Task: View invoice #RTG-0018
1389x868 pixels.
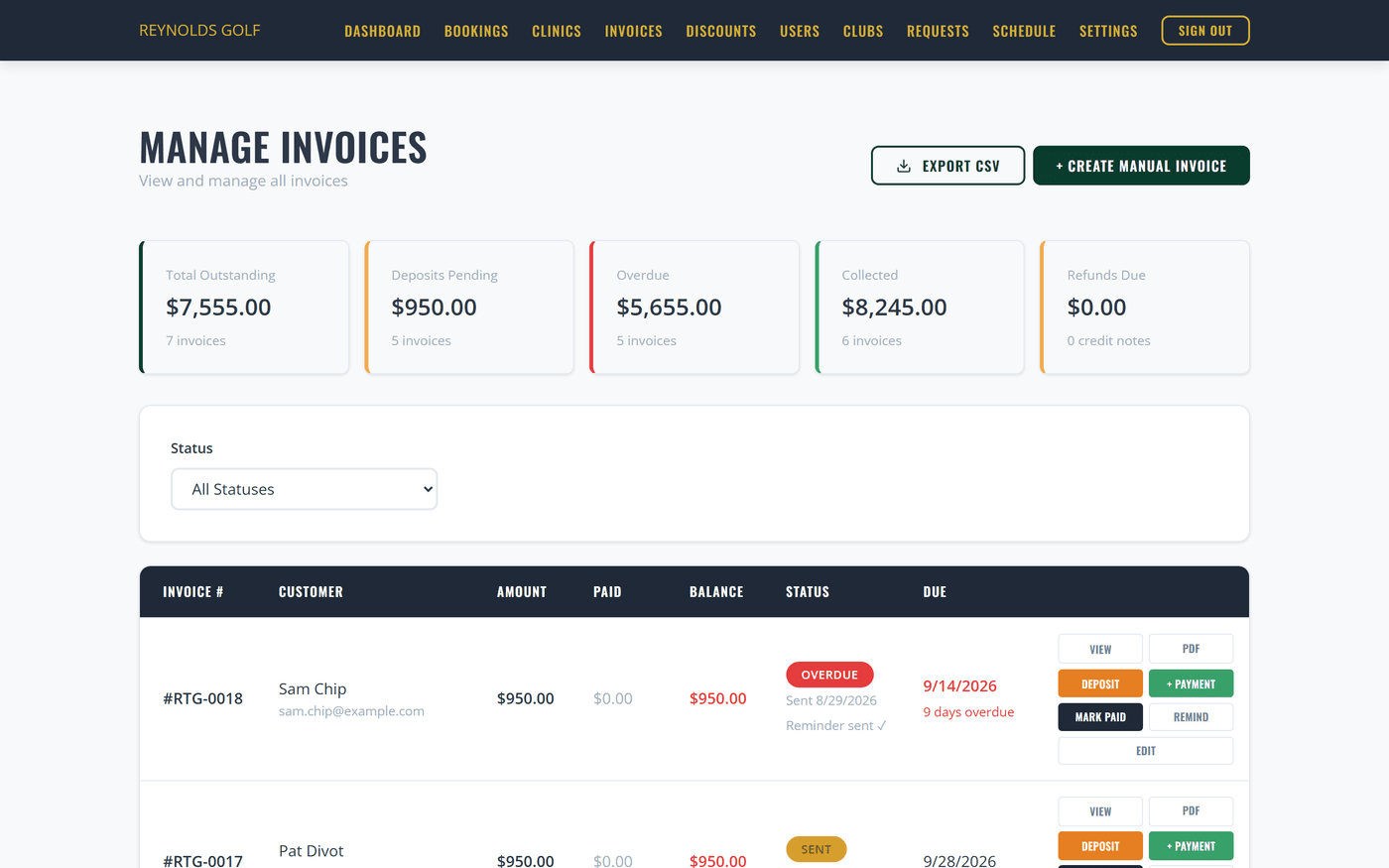Action: pyautogui.click(x=1100, y=649)
